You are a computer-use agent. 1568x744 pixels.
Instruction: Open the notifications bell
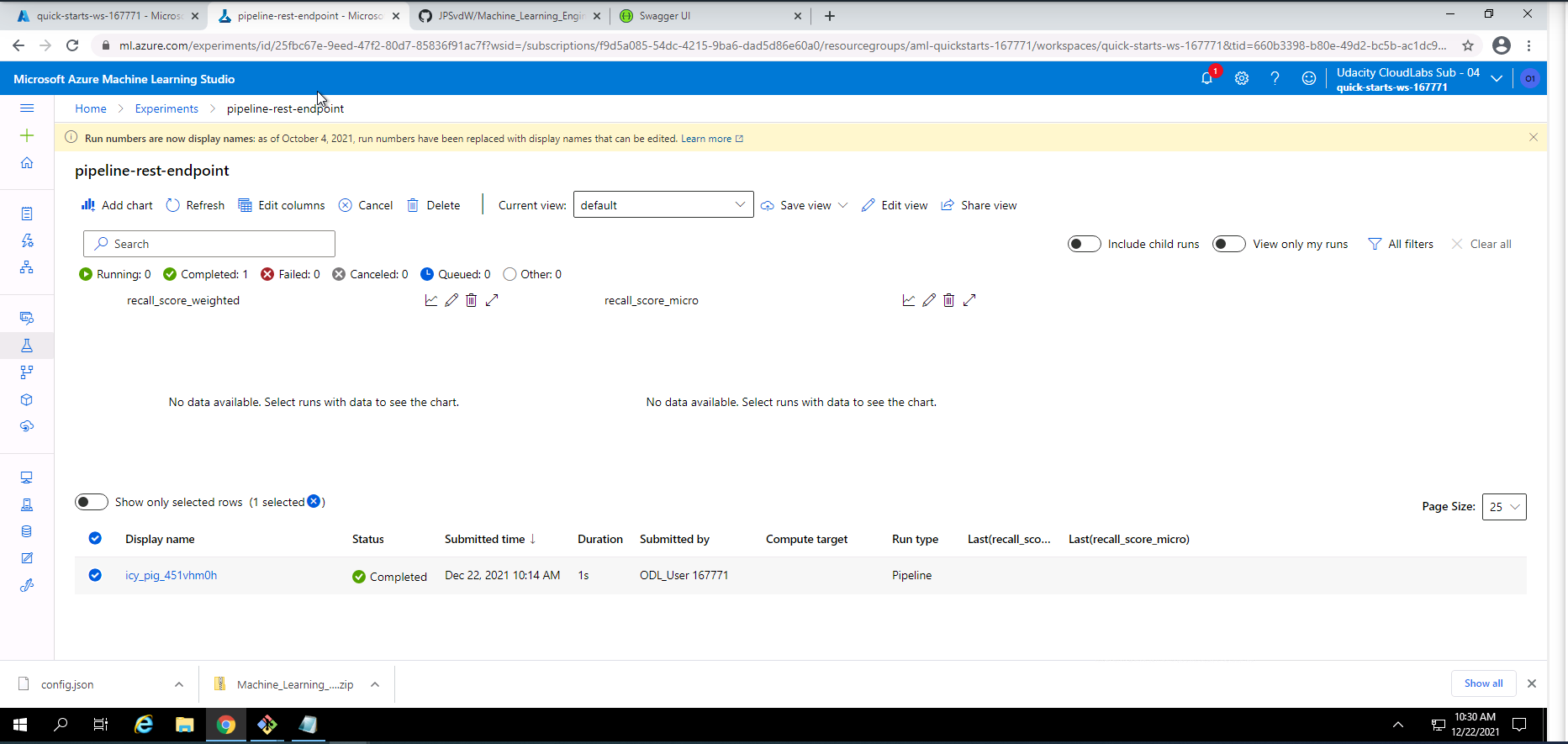tap(1207, 78)
